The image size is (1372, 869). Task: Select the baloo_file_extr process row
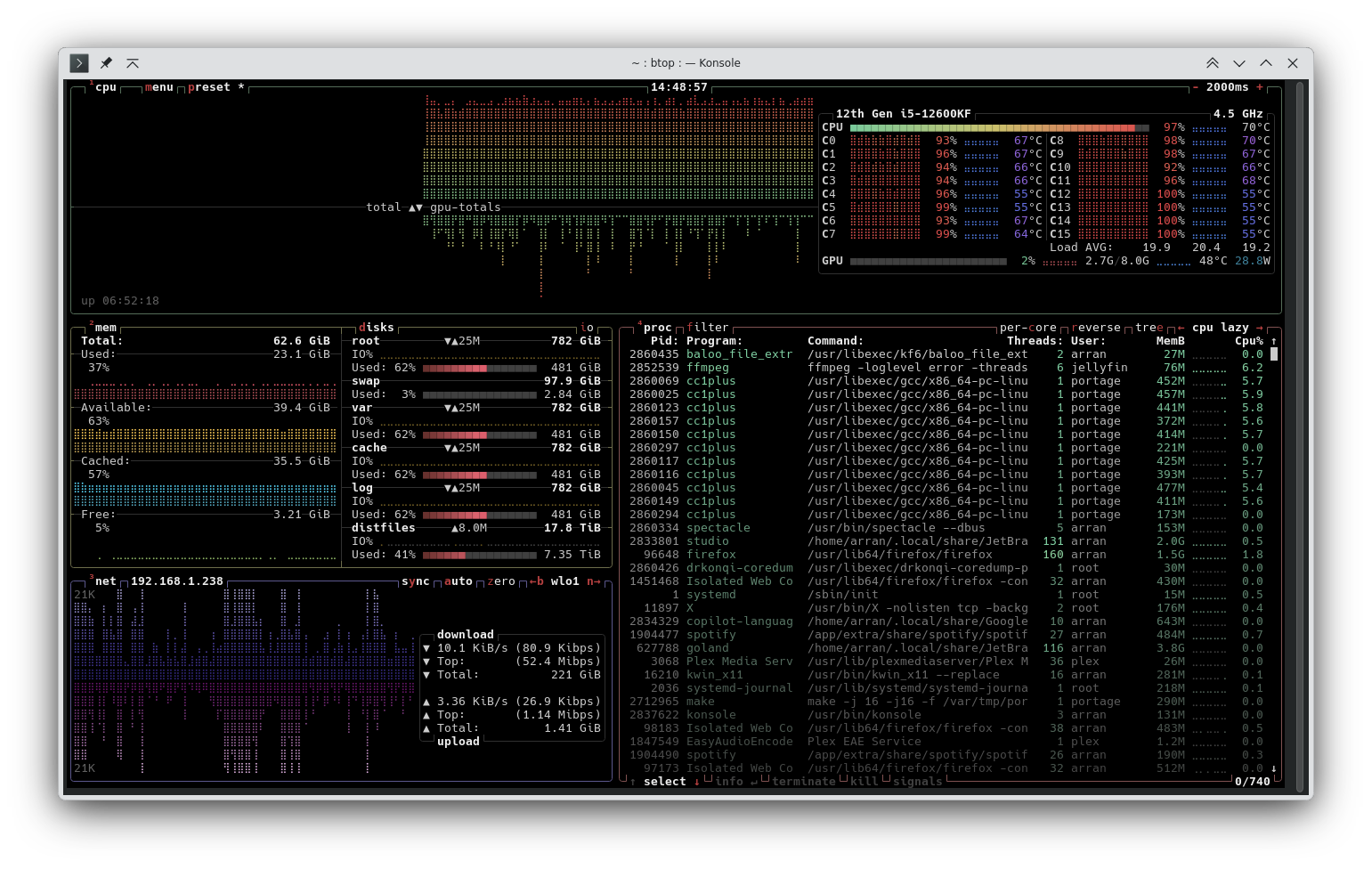click(x=946, y=354)
